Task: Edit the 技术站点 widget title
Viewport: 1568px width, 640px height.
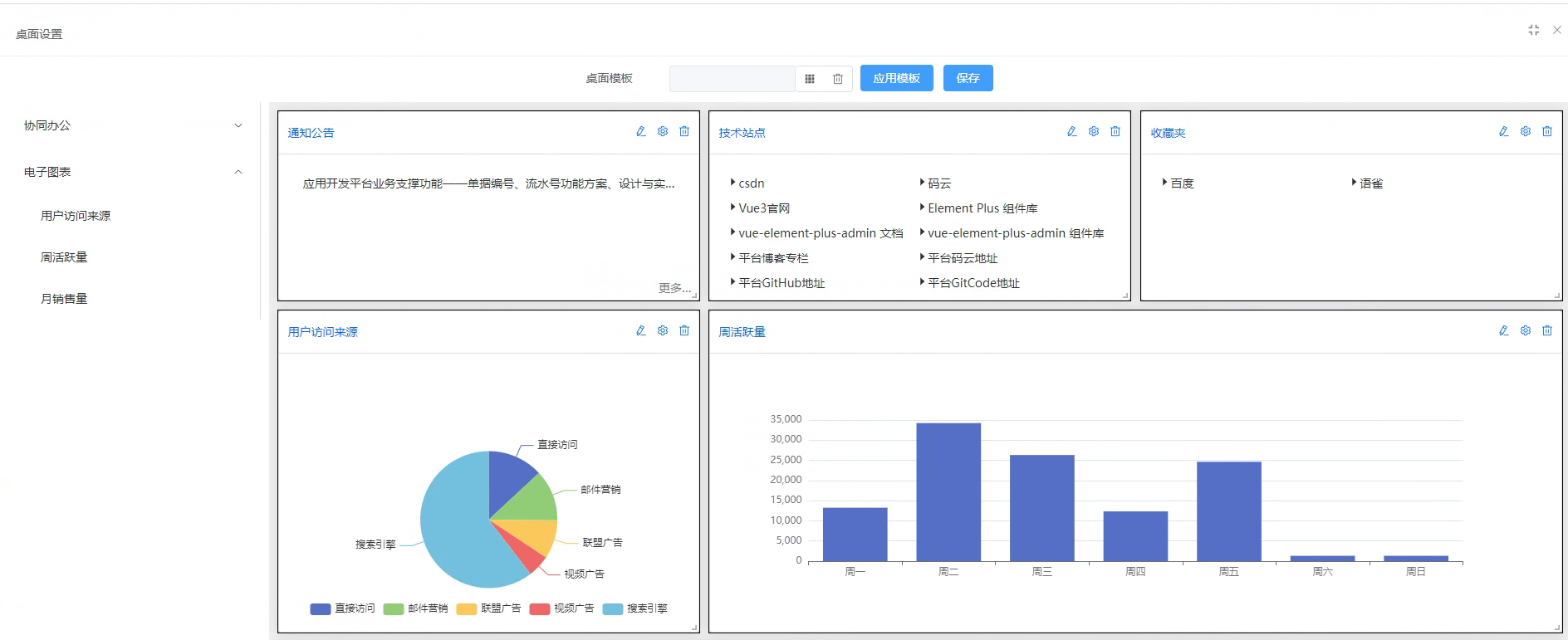Action: click(1072, 131)
